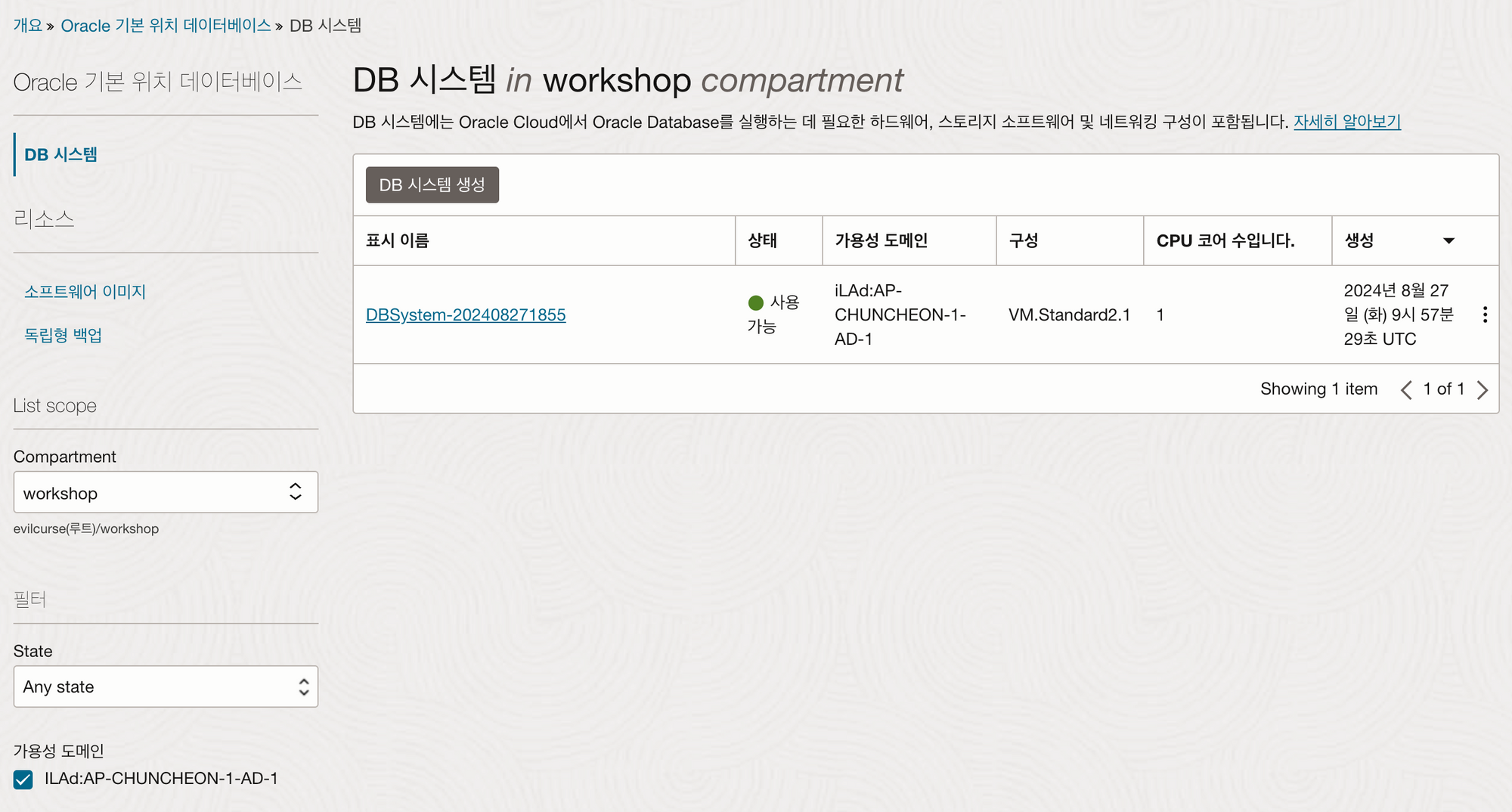Click the green 사용 가능 status indicator
1512x812 pixels.
[x=756, y=303]
